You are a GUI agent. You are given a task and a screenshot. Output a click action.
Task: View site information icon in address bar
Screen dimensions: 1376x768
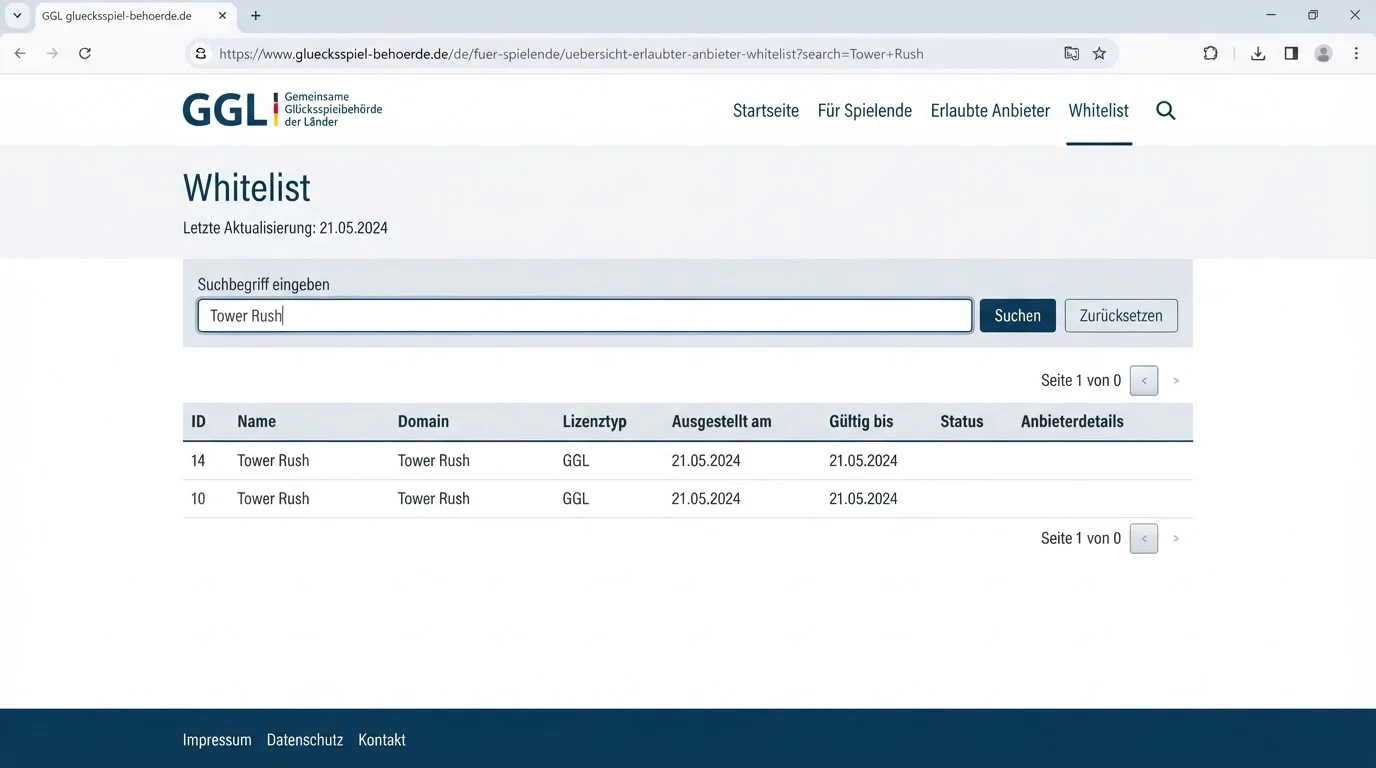coord(201,54)
